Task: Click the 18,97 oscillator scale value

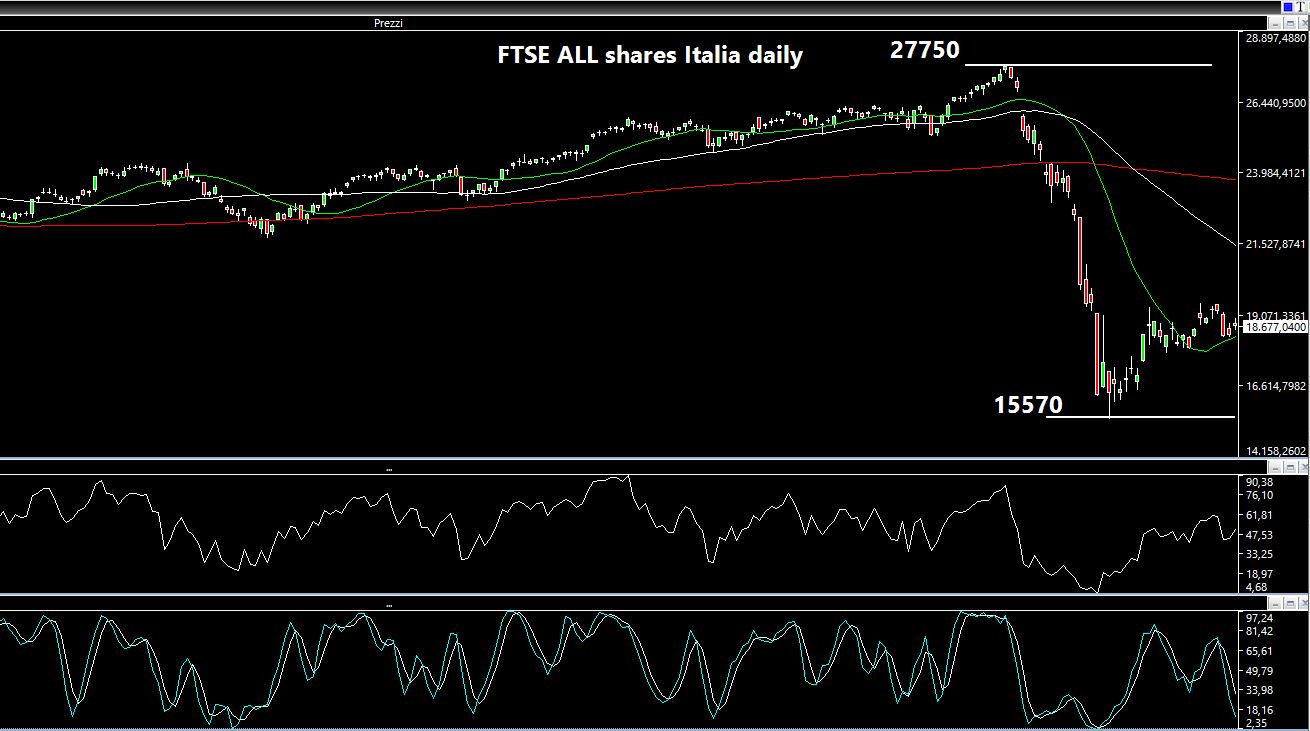Action: 1259,574
